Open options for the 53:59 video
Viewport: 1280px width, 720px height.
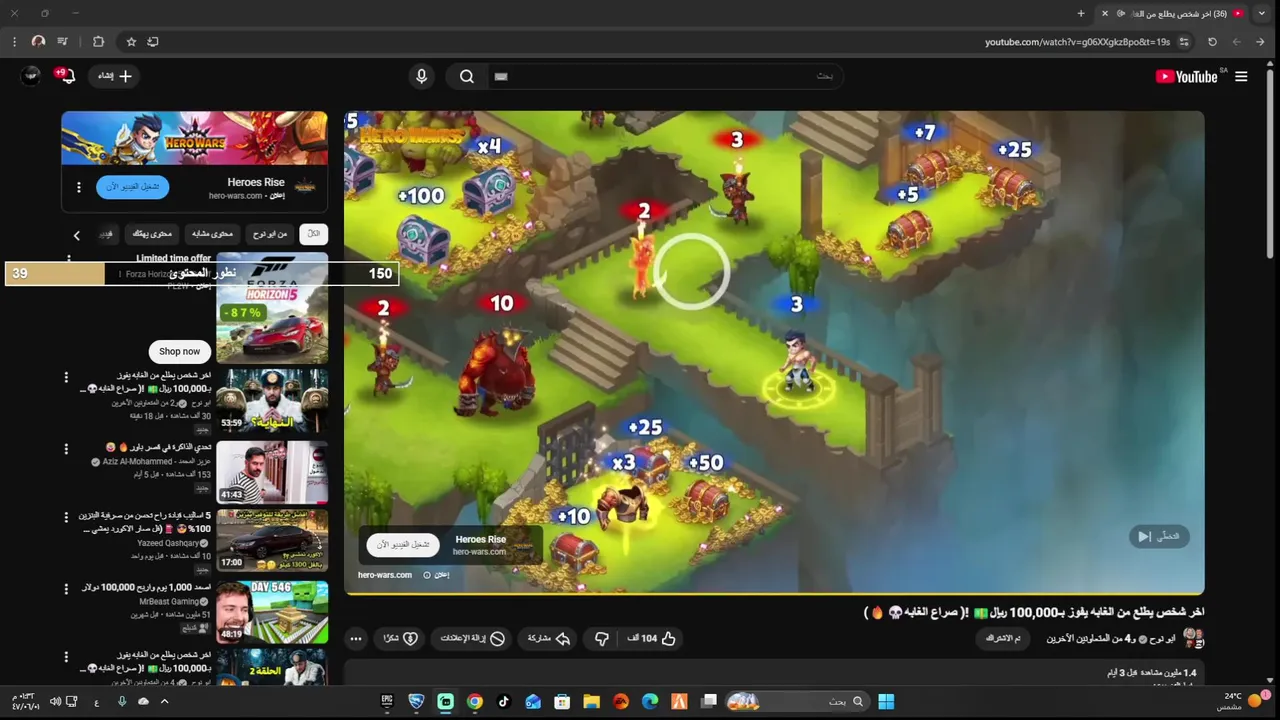coord(66,377)
